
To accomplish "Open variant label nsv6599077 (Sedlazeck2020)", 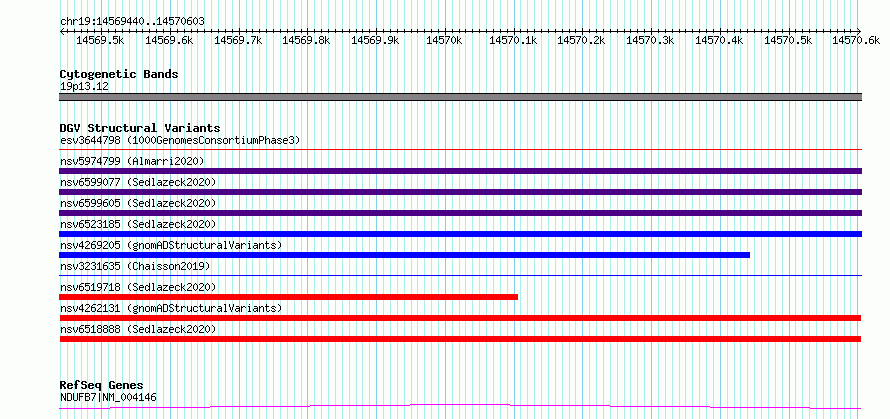I will [x=138, y=182].
